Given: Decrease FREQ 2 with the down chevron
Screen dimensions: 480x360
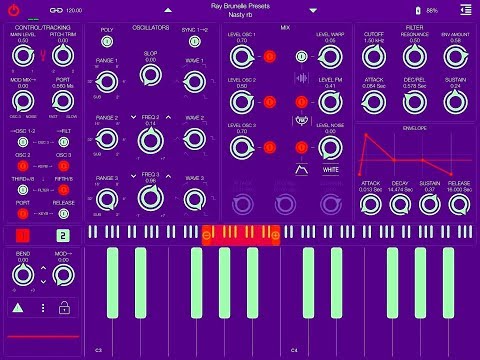Looking at the screenshot, I should (133, 117).
